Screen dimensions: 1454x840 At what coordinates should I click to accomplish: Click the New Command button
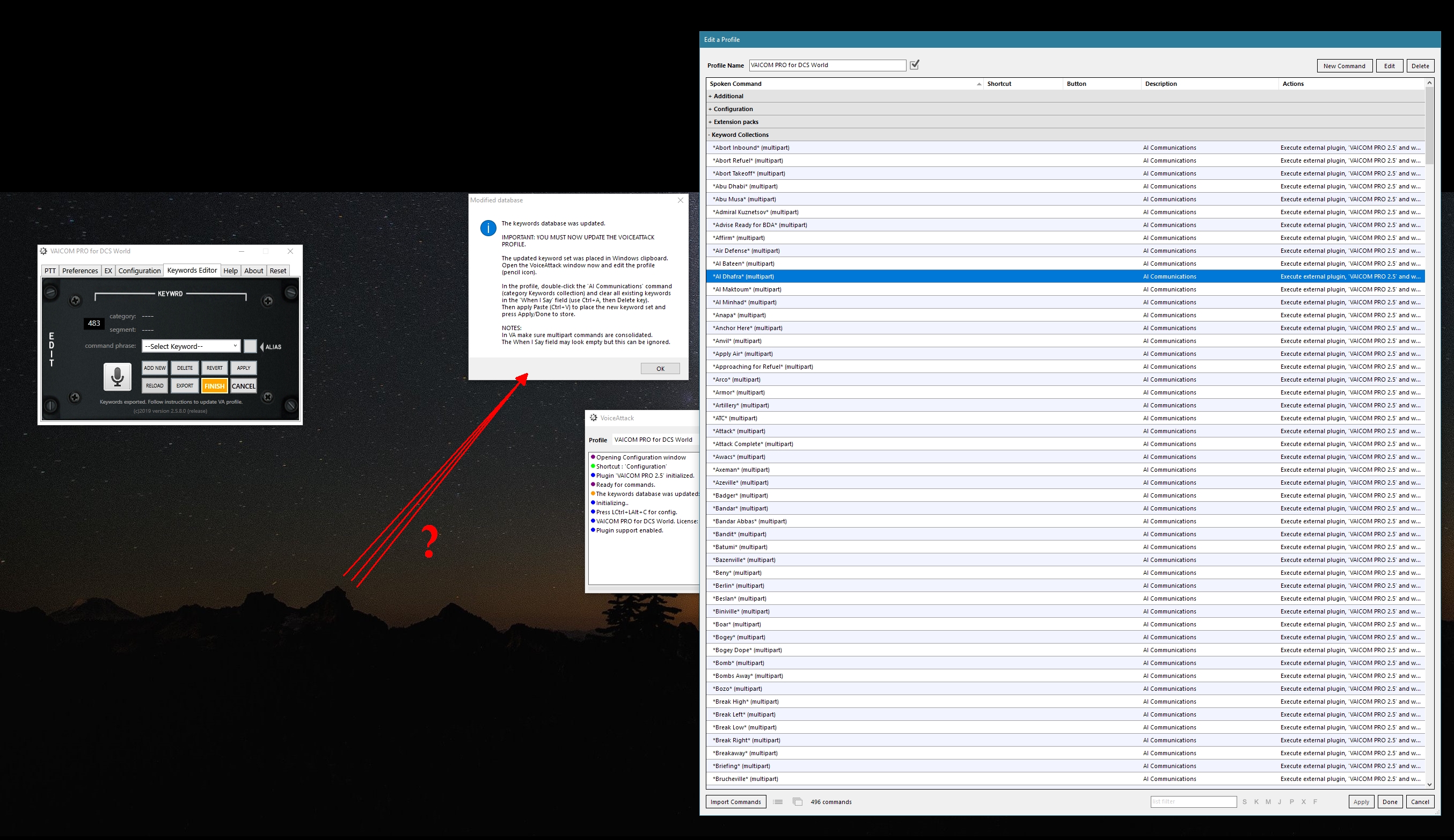pos(1345,66)
